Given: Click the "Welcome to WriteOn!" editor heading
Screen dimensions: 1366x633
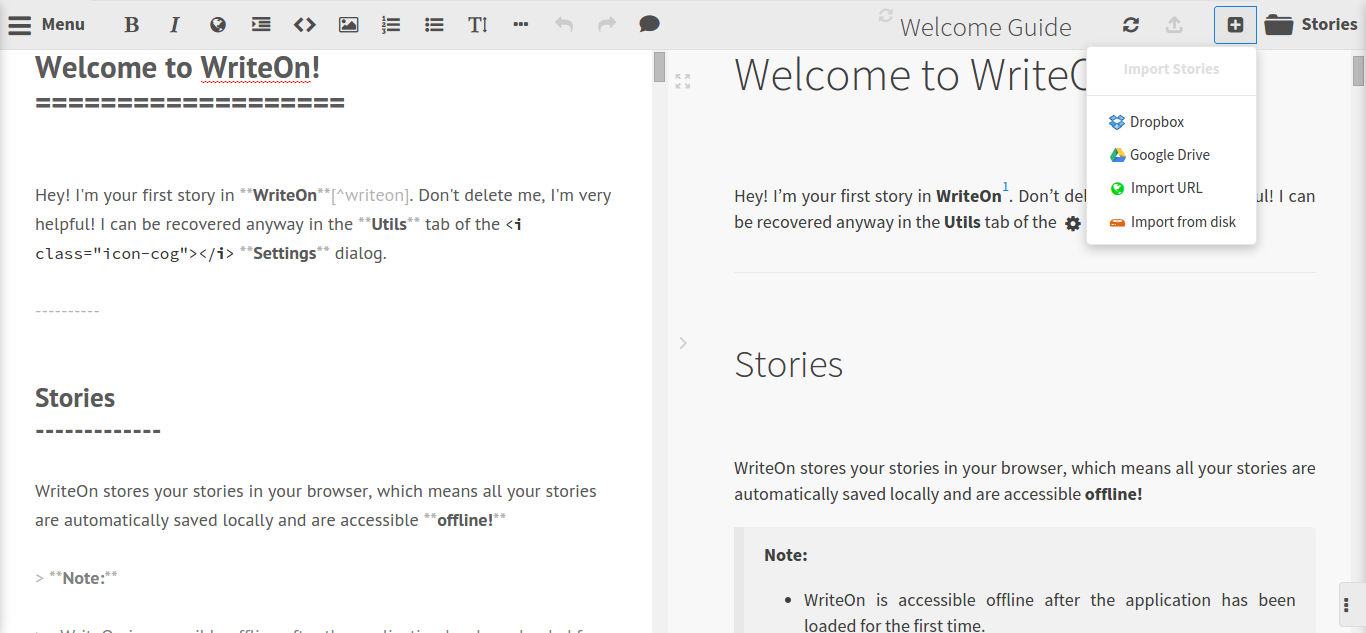Looking at the screenshot, I should (178, 68).
